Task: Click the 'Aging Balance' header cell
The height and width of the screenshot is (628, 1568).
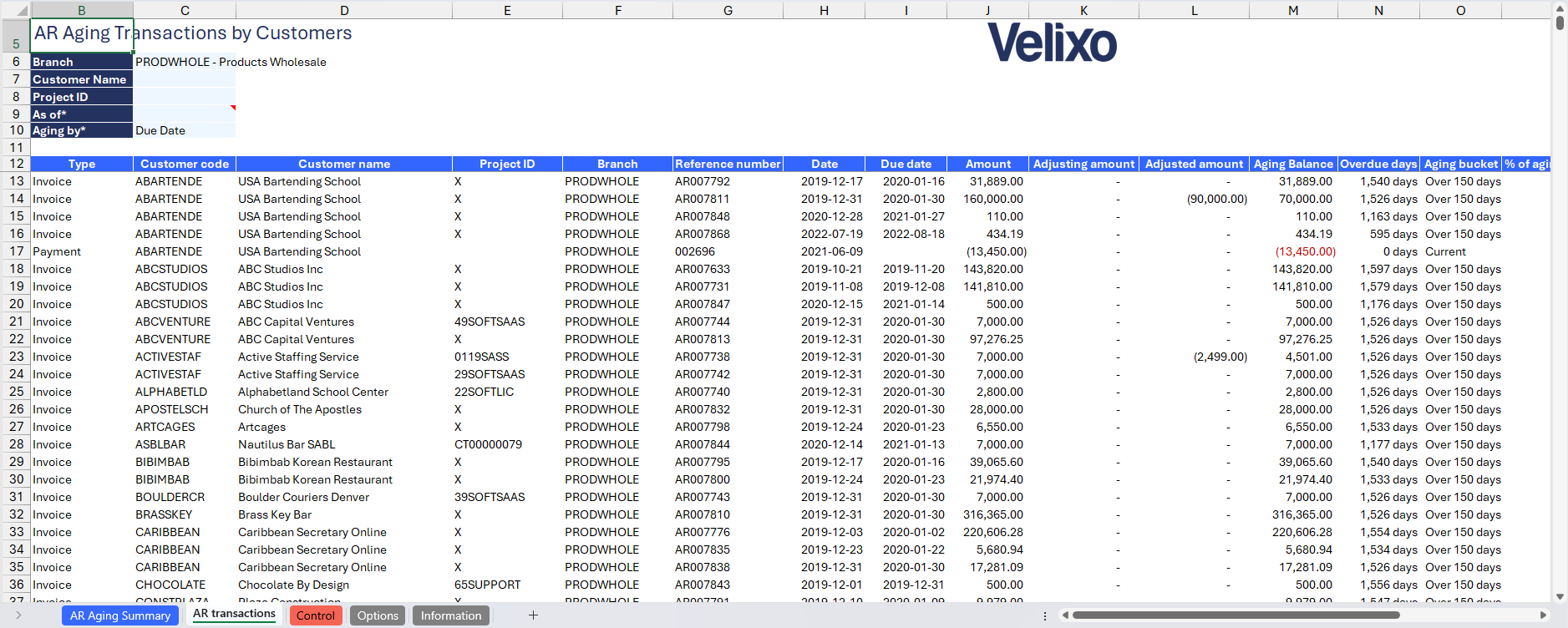Action: point(1293,164)
